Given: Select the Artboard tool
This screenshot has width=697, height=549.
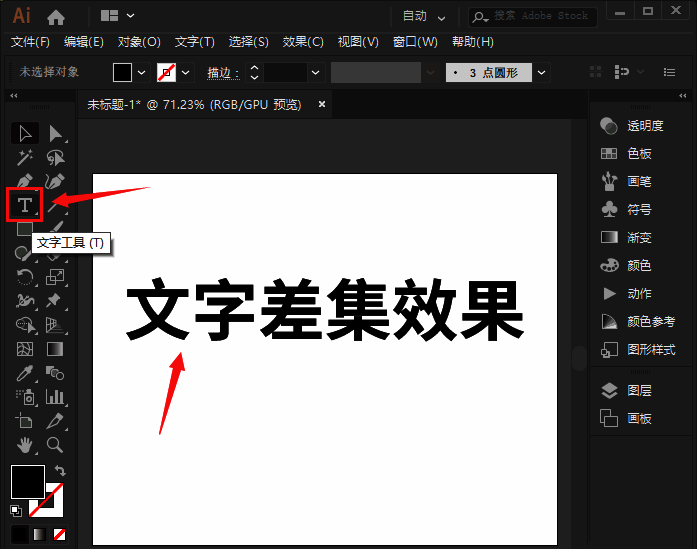Looking at the screenshot, I should tap(25, 421).
